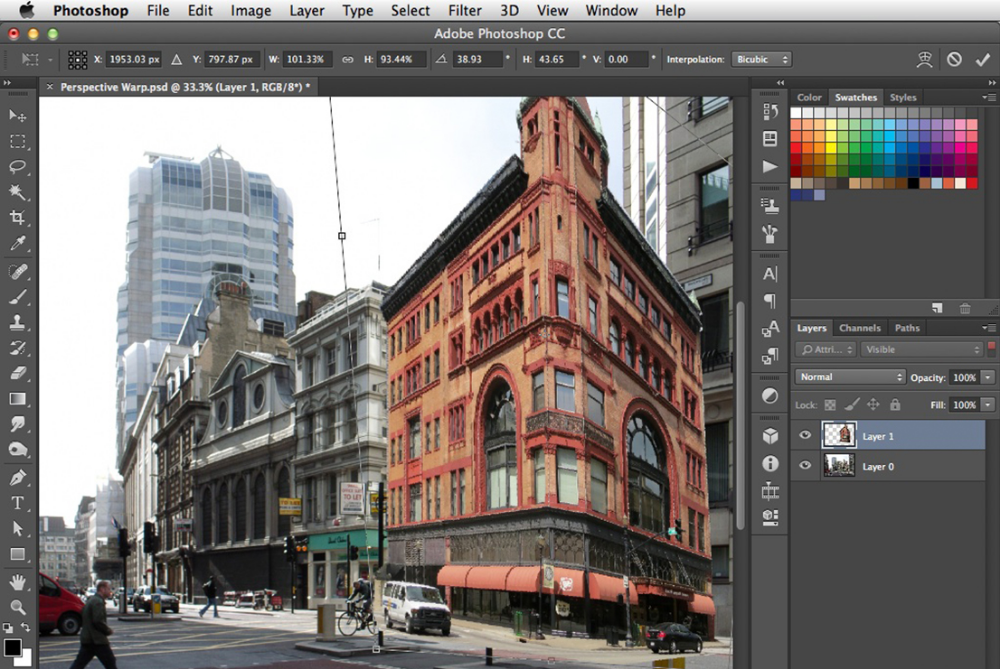Viewport: 1000px width, 669px height.
Task: Switch to the Channels tab
Action: point(859,328)
